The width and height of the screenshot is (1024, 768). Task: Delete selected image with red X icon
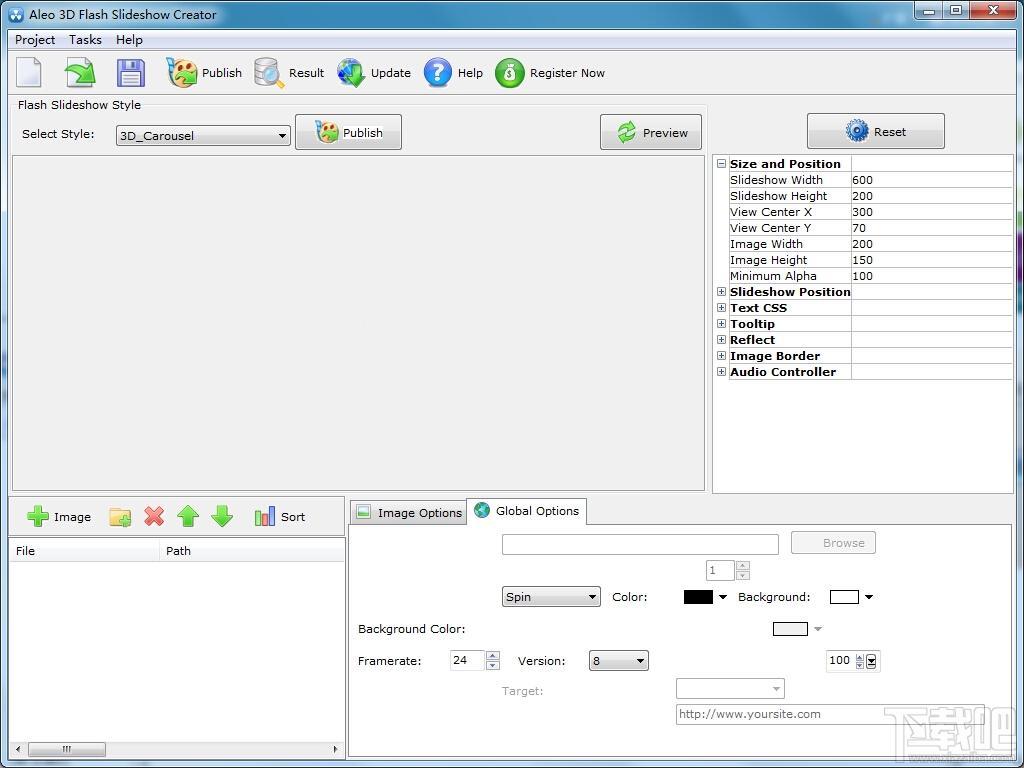pyautogui.click(x=154, y=517)
